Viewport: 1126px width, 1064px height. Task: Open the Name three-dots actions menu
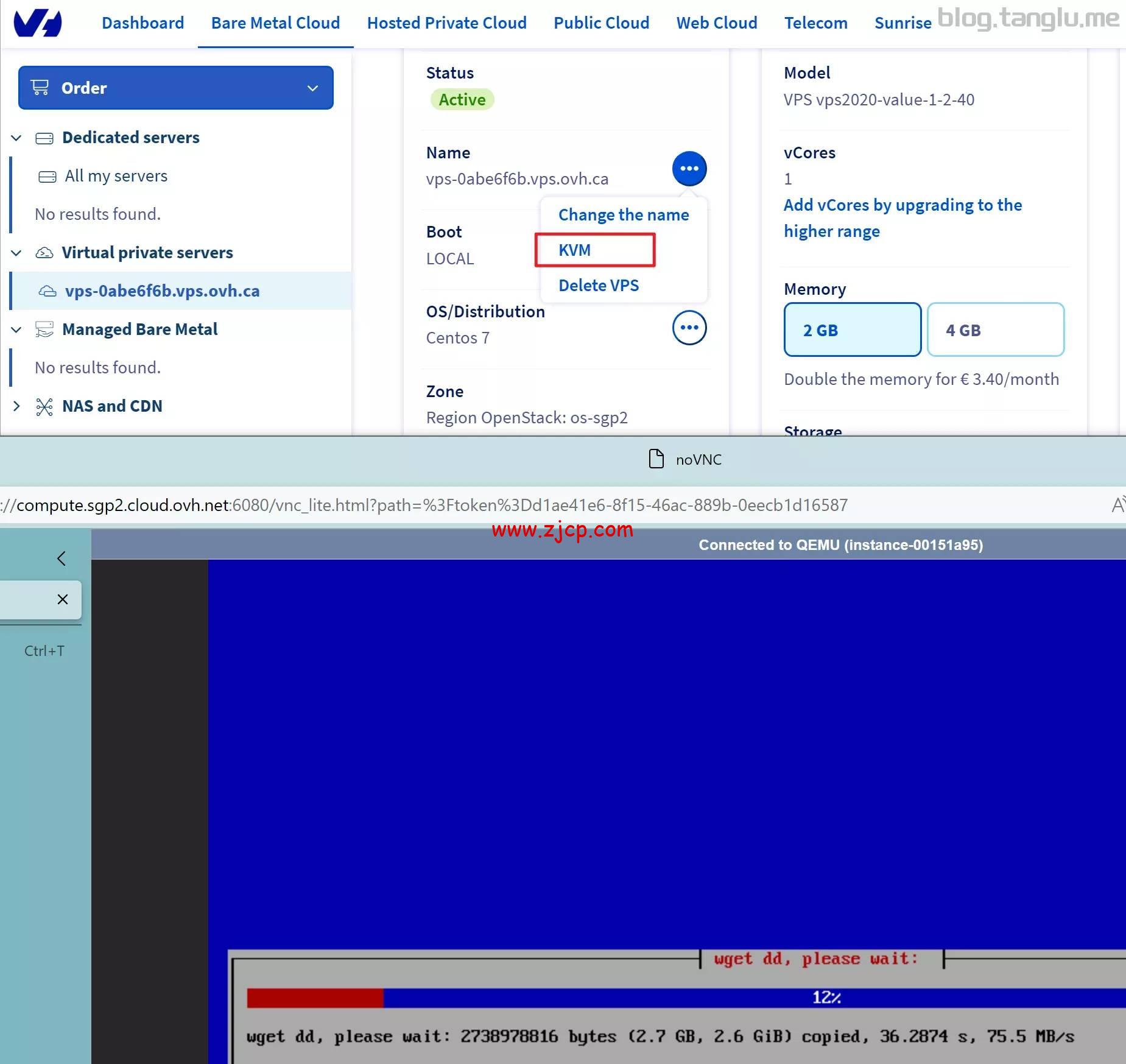689,169
